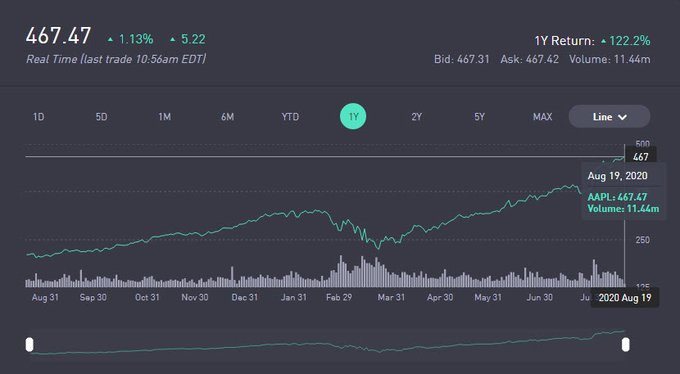The image size is (680, 374).
Task: Expand chart type via chevron arrow
Action: pyautogui.click(x=622, y=117)
